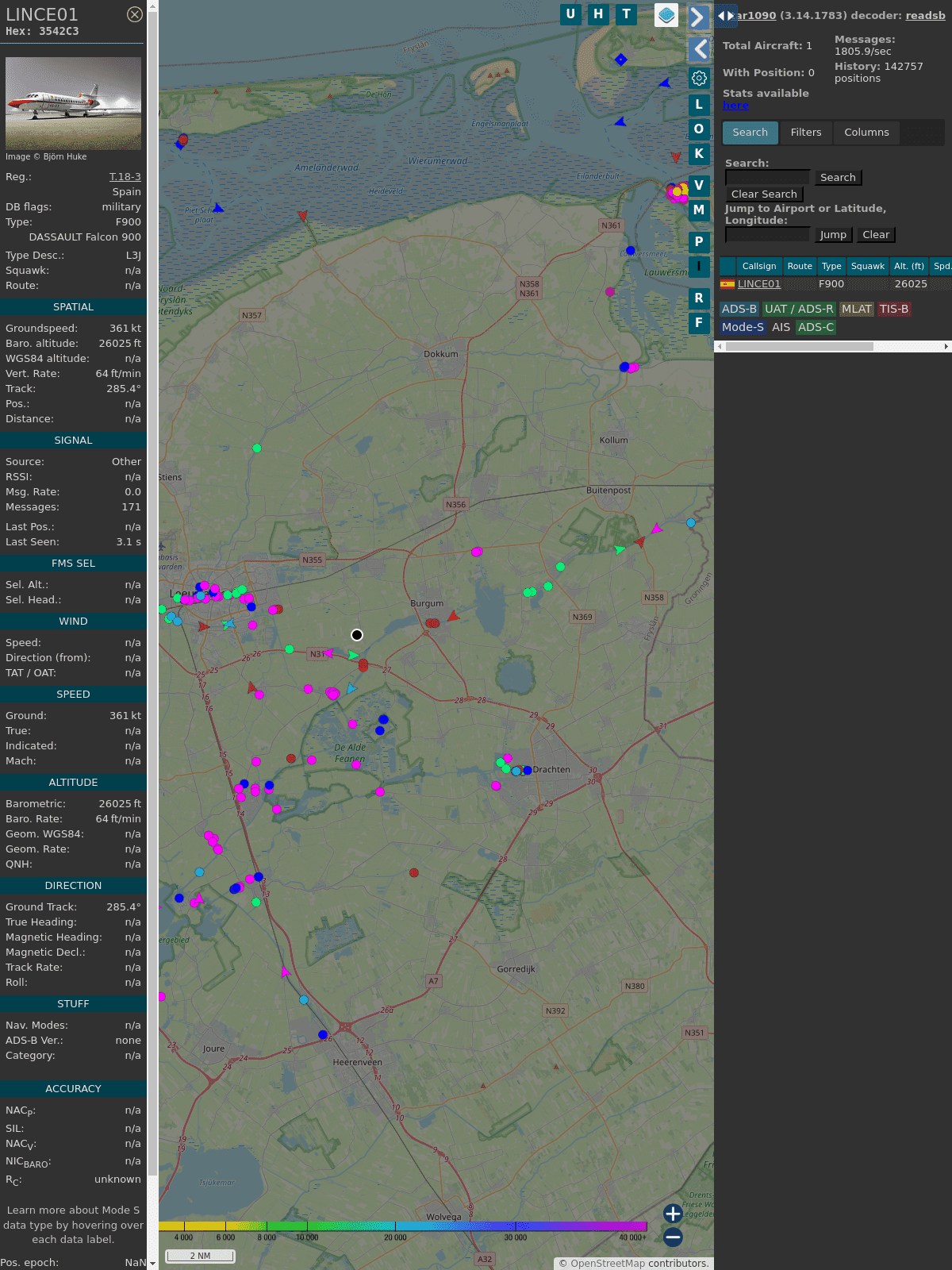
Task: Click the Jump to Airport input field
Action: click(767, 235)
